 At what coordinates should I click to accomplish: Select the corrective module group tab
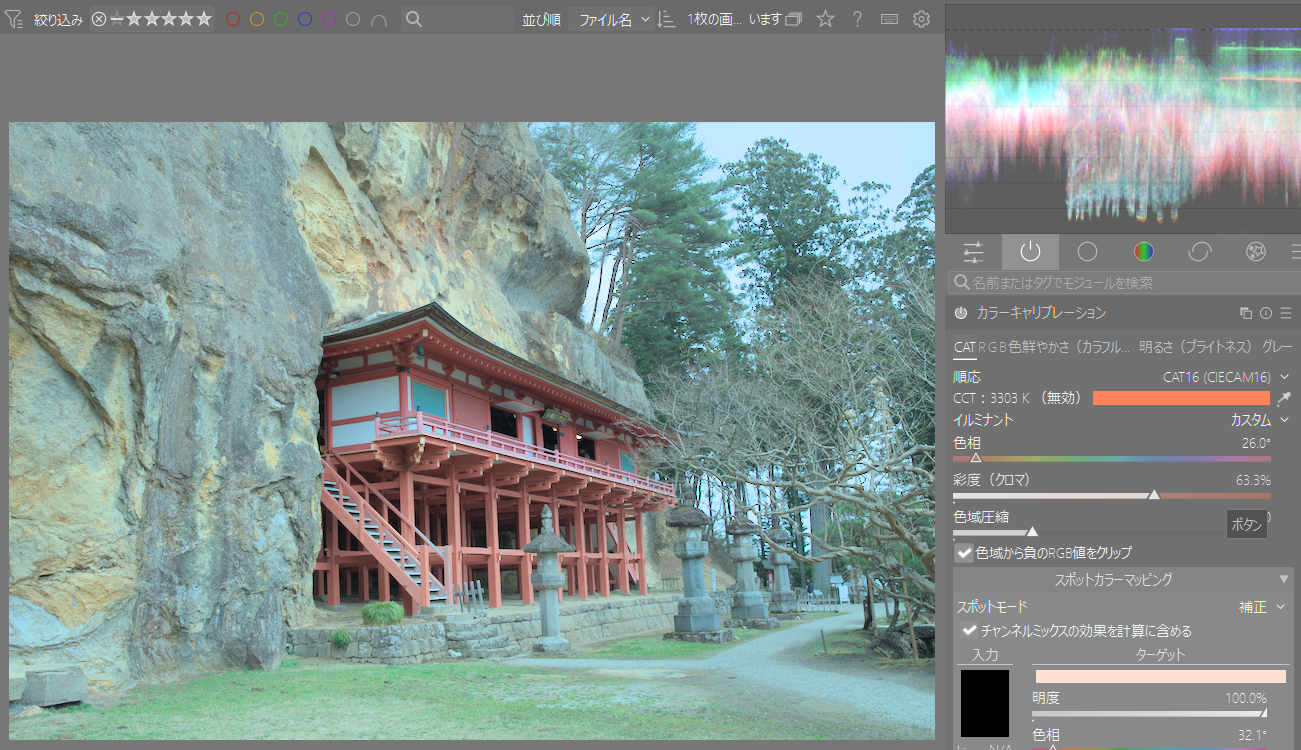1200,252
